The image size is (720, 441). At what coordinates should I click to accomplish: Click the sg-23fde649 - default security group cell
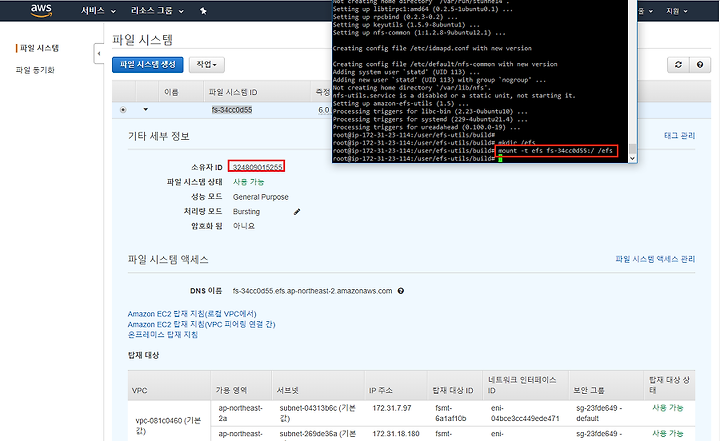click(599, 413)
